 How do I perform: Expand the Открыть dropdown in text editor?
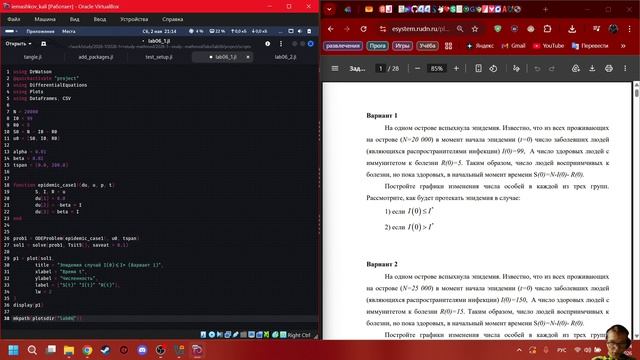coord(18,44)
